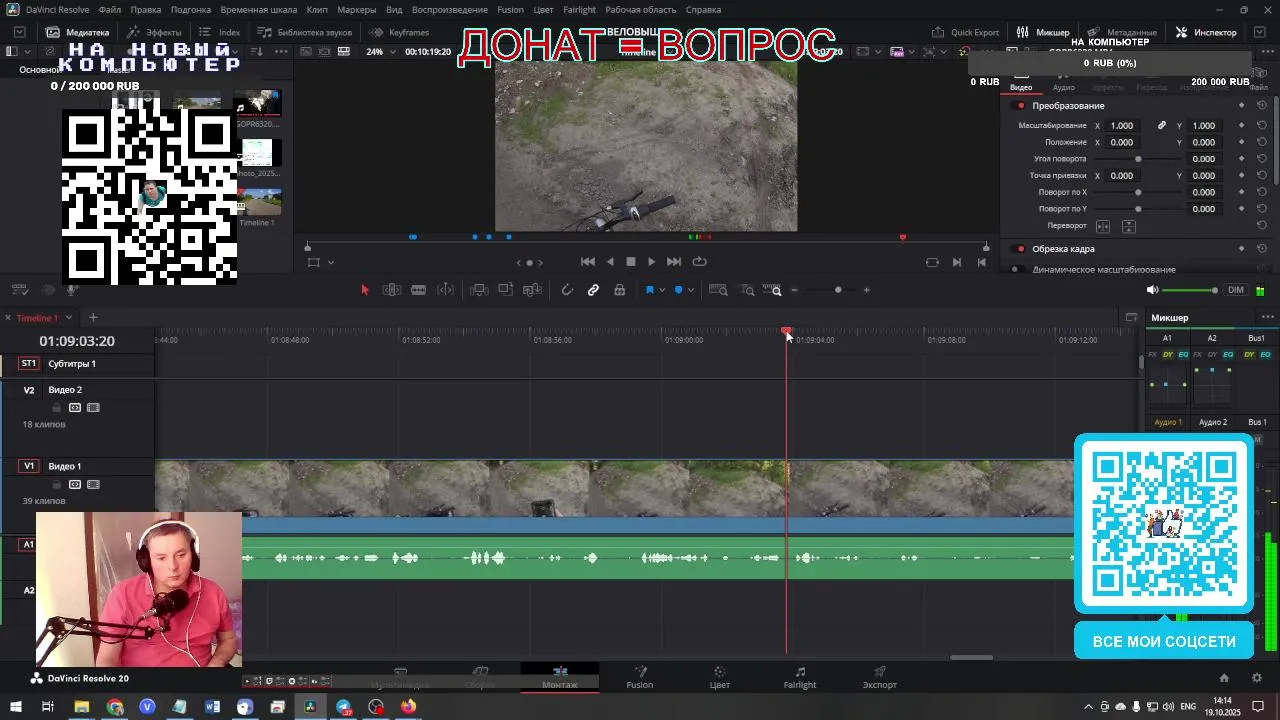Choose the Dynamic trim mode icon

click(x=446, y=290)
